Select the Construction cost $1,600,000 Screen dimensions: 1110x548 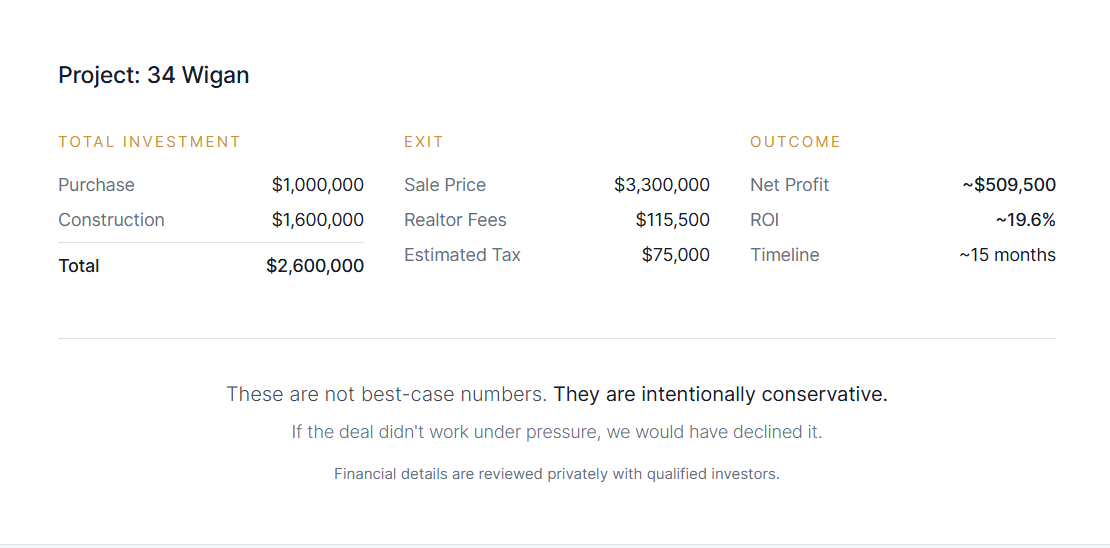317,220
